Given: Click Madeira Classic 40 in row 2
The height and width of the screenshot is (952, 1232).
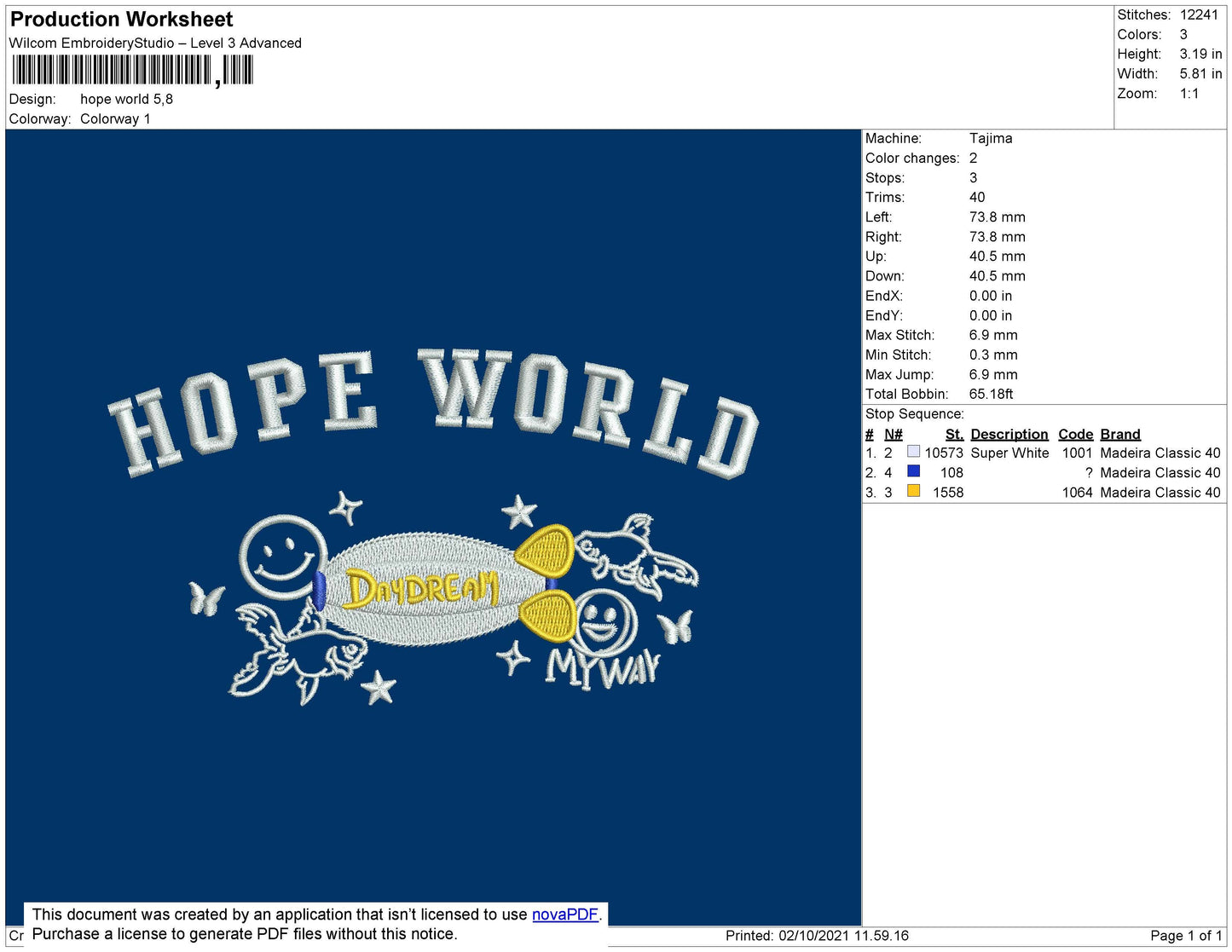Looking at the screenshot, I should click(x=1160, y=472).
